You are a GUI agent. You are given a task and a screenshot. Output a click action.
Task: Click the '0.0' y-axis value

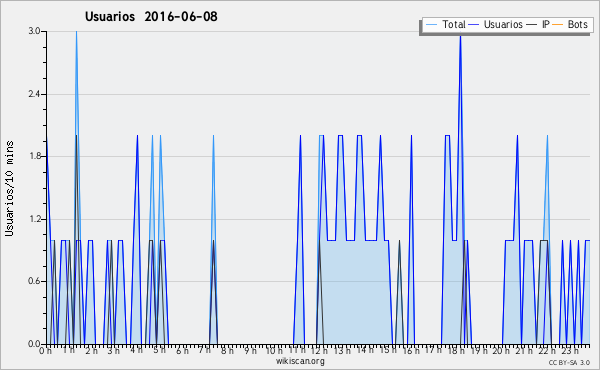point(35,344)
